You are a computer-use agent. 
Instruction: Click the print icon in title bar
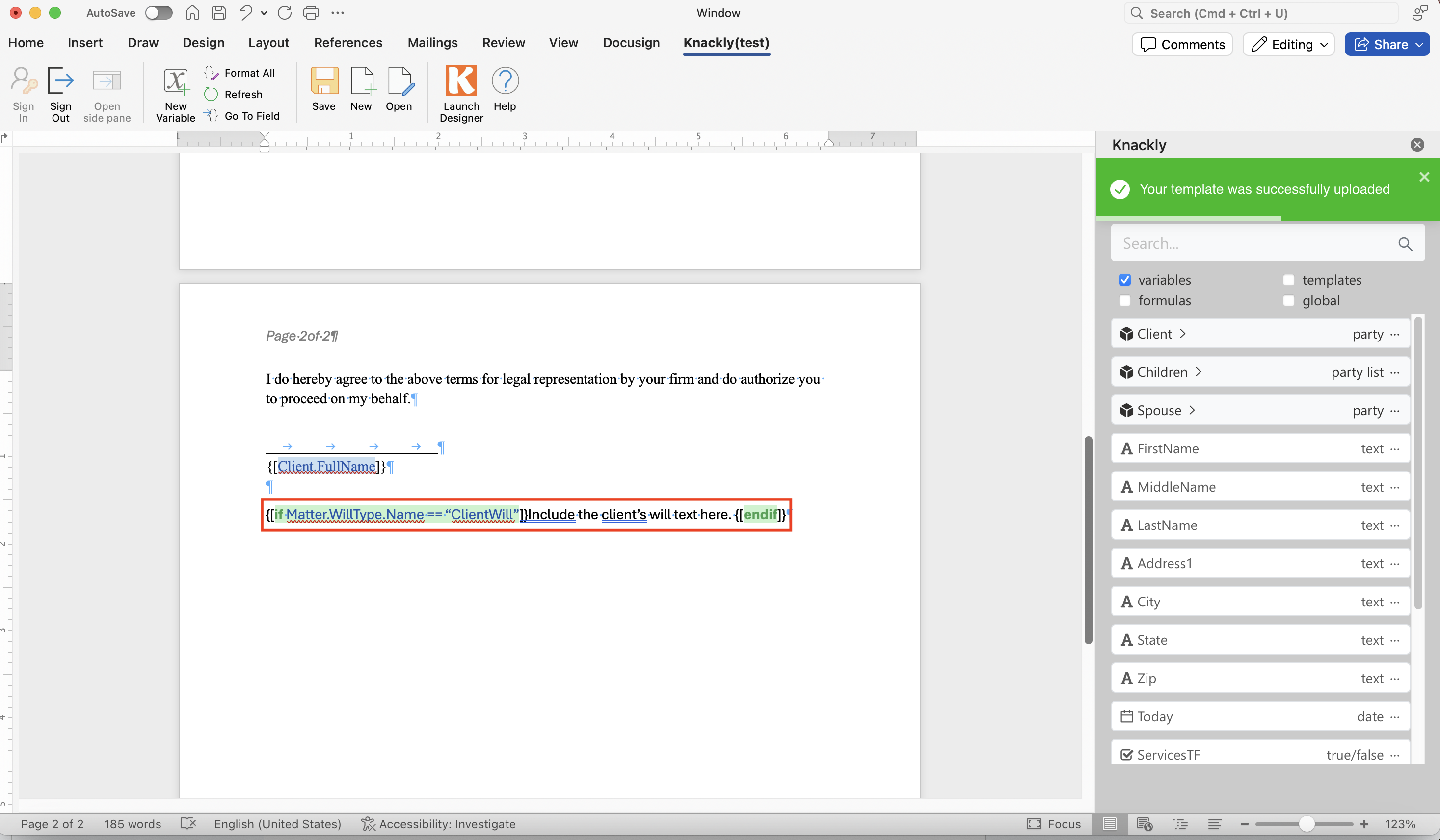click(x=311, y=13)
